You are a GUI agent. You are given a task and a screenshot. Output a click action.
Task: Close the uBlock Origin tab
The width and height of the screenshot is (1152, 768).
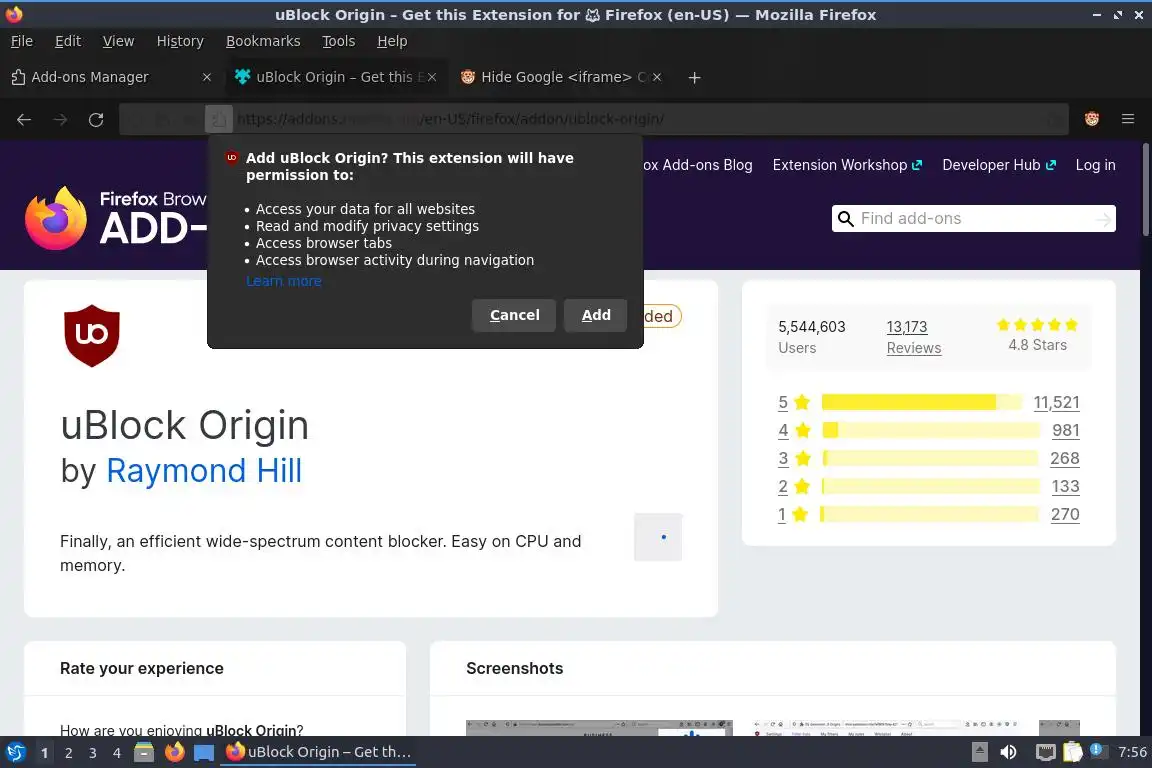432,77
